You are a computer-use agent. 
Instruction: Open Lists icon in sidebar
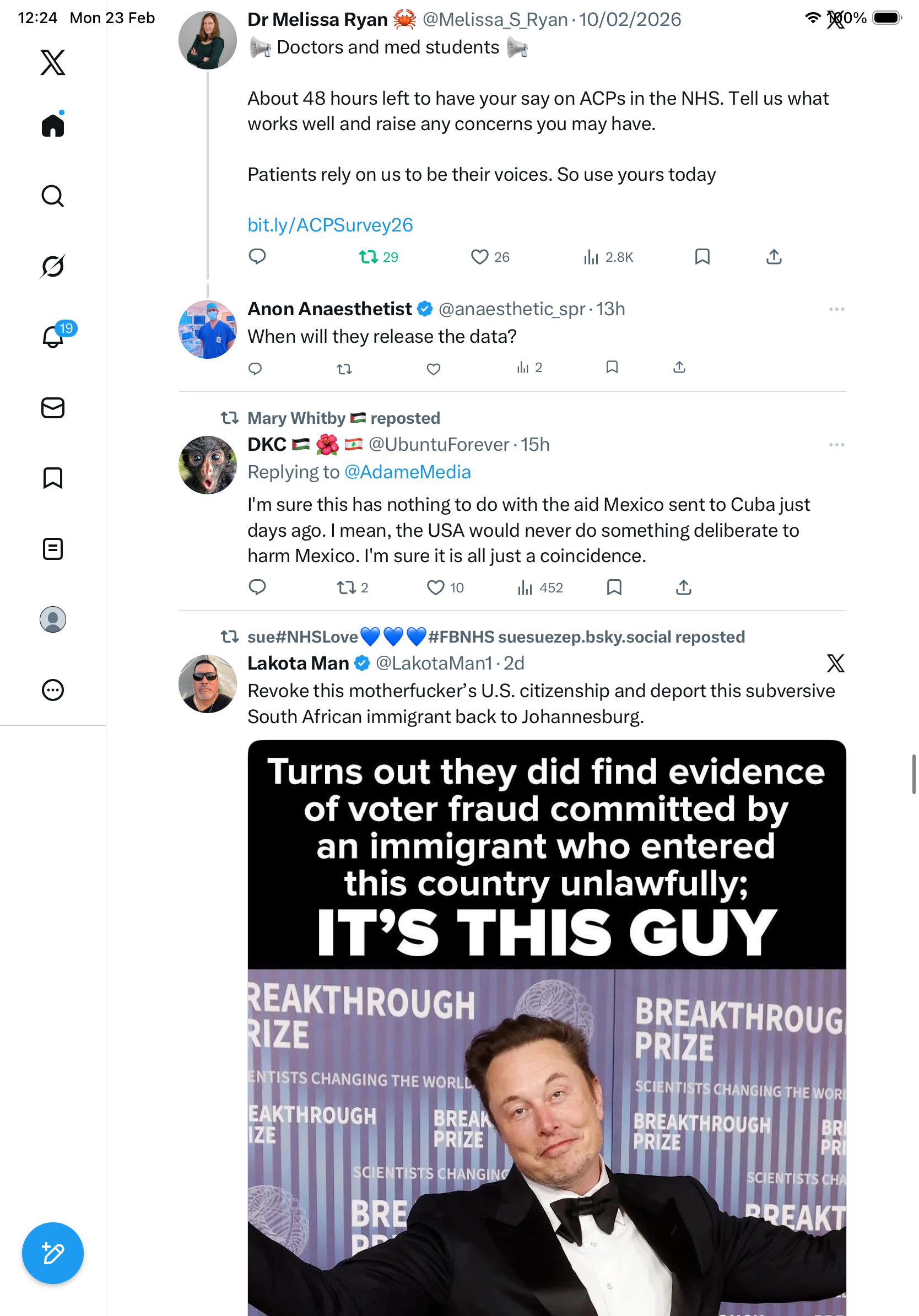coord(53,548)
